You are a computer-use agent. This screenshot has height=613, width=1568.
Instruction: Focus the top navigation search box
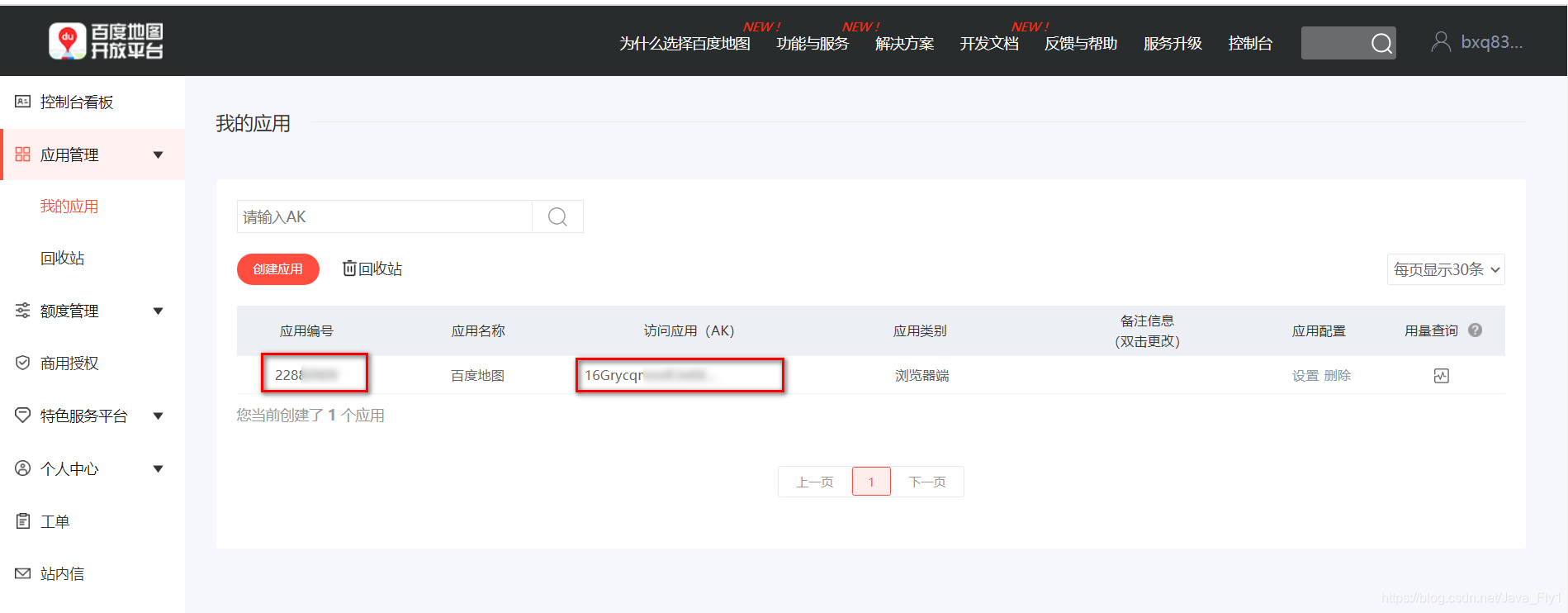tap(1348, 43)
